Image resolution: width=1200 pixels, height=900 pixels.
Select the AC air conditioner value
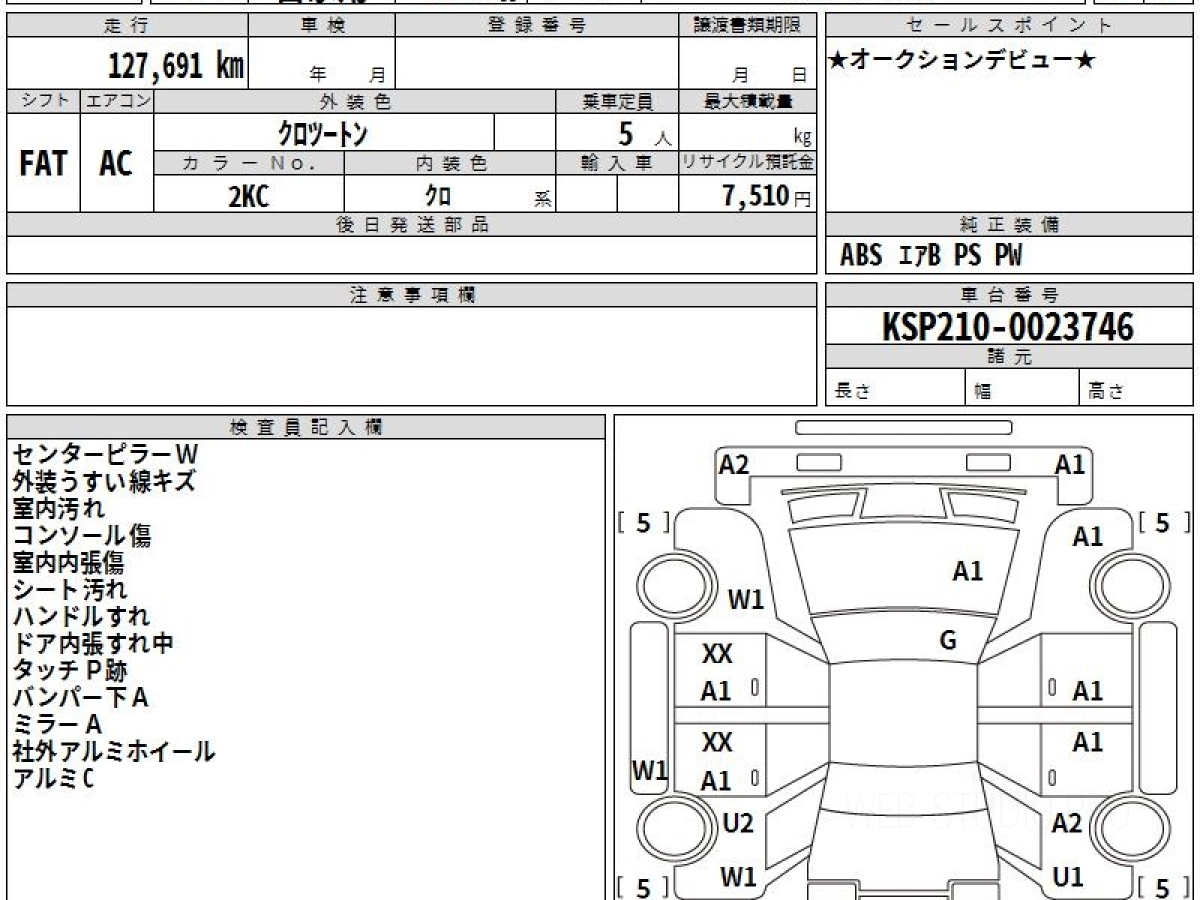tap(116, 164)
